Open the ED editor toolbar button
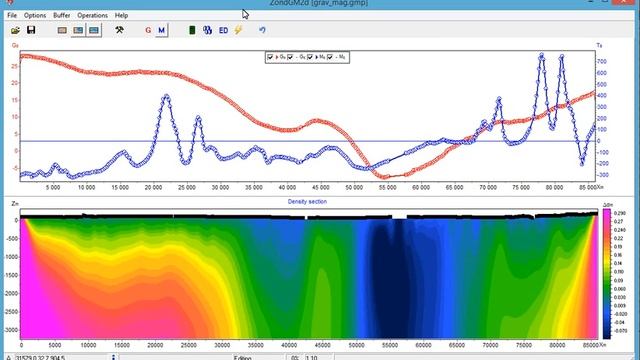This screenshot has width=640, height=360. coord(223,30)
